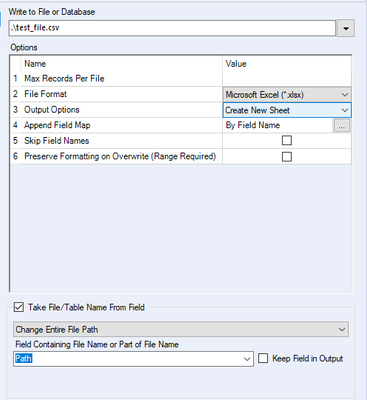Open the File Format Microsoft Excel dropdown
This screenshot has height=400, width=367.
pyautogui.click(x=287, y=95)
